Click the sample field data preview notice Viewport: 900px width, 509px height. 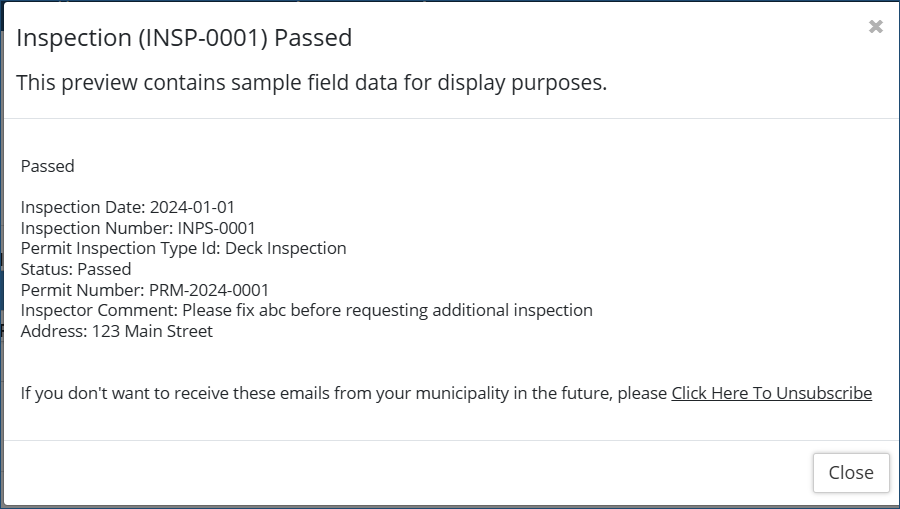(311, 83)
